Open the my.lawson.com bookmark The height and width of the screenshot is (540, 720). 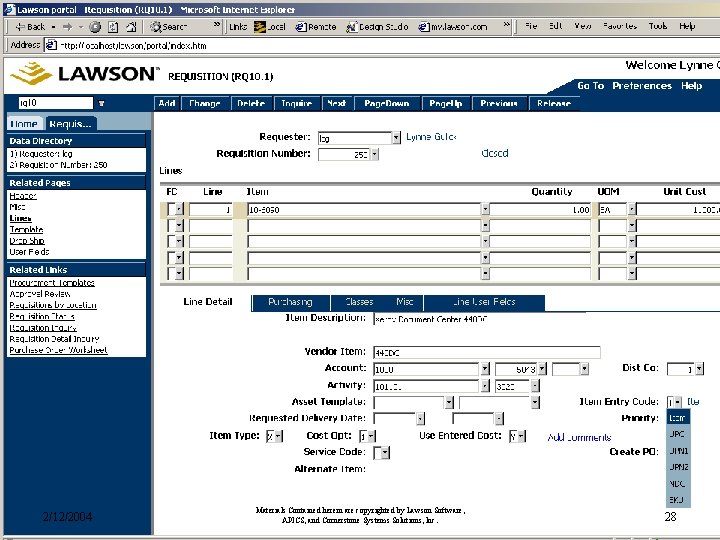(x=453, y=27)
